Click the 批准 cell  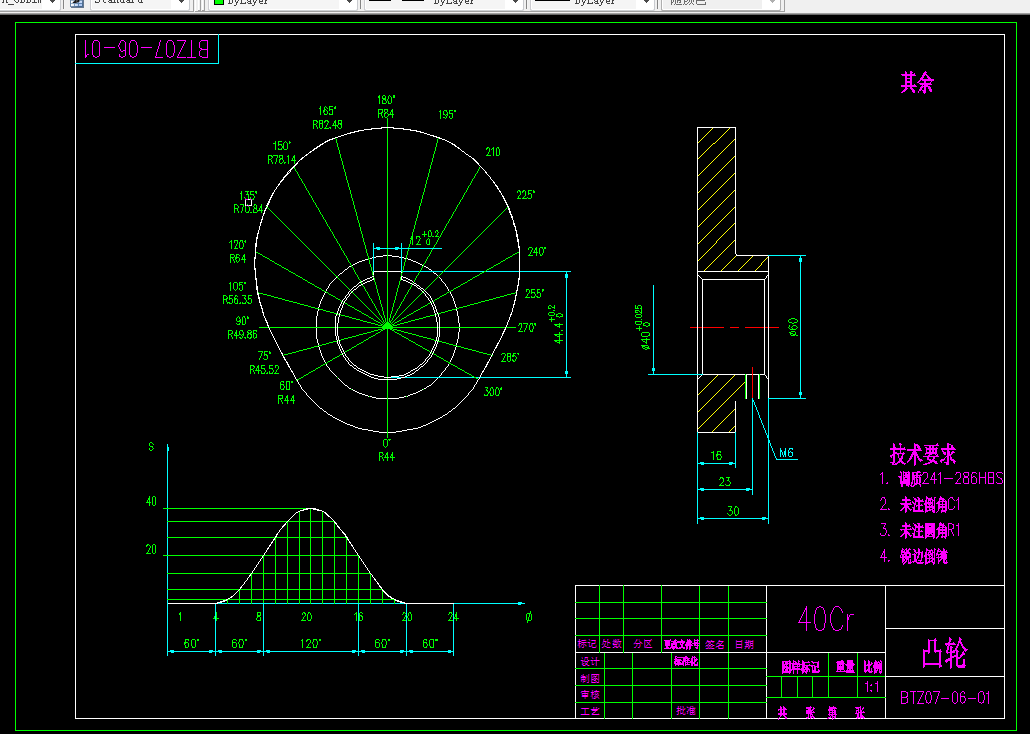pos(686,710)
